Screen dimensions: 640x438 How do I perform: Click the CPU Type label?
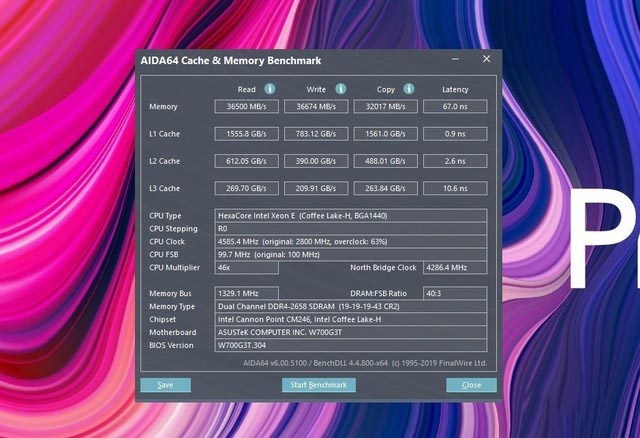pyautogui.click(x=165, y=216)
